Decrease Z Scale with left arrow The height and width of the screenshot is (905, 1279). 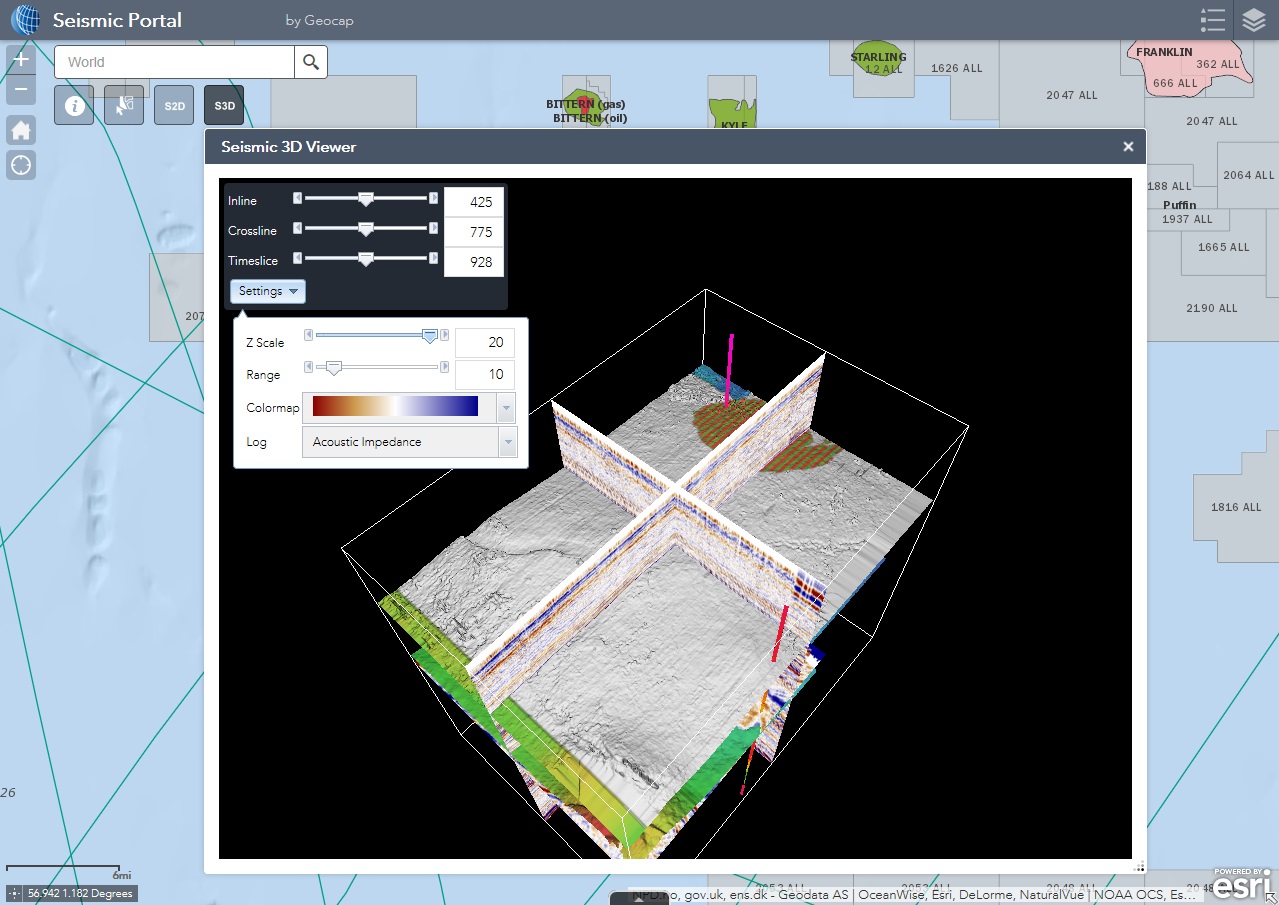coord(308,335)
